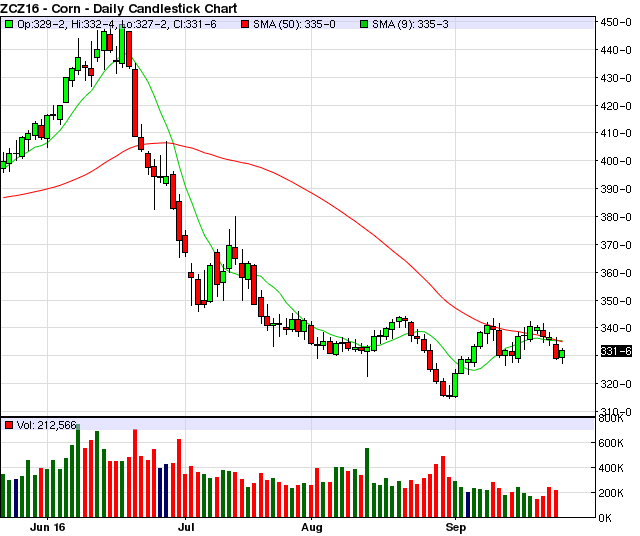Click the chart title 'ZCZ16 - Corn - Daily Candlestick Chart'
This screenshot has width=640, height=536.
click(x=119, y=8)
